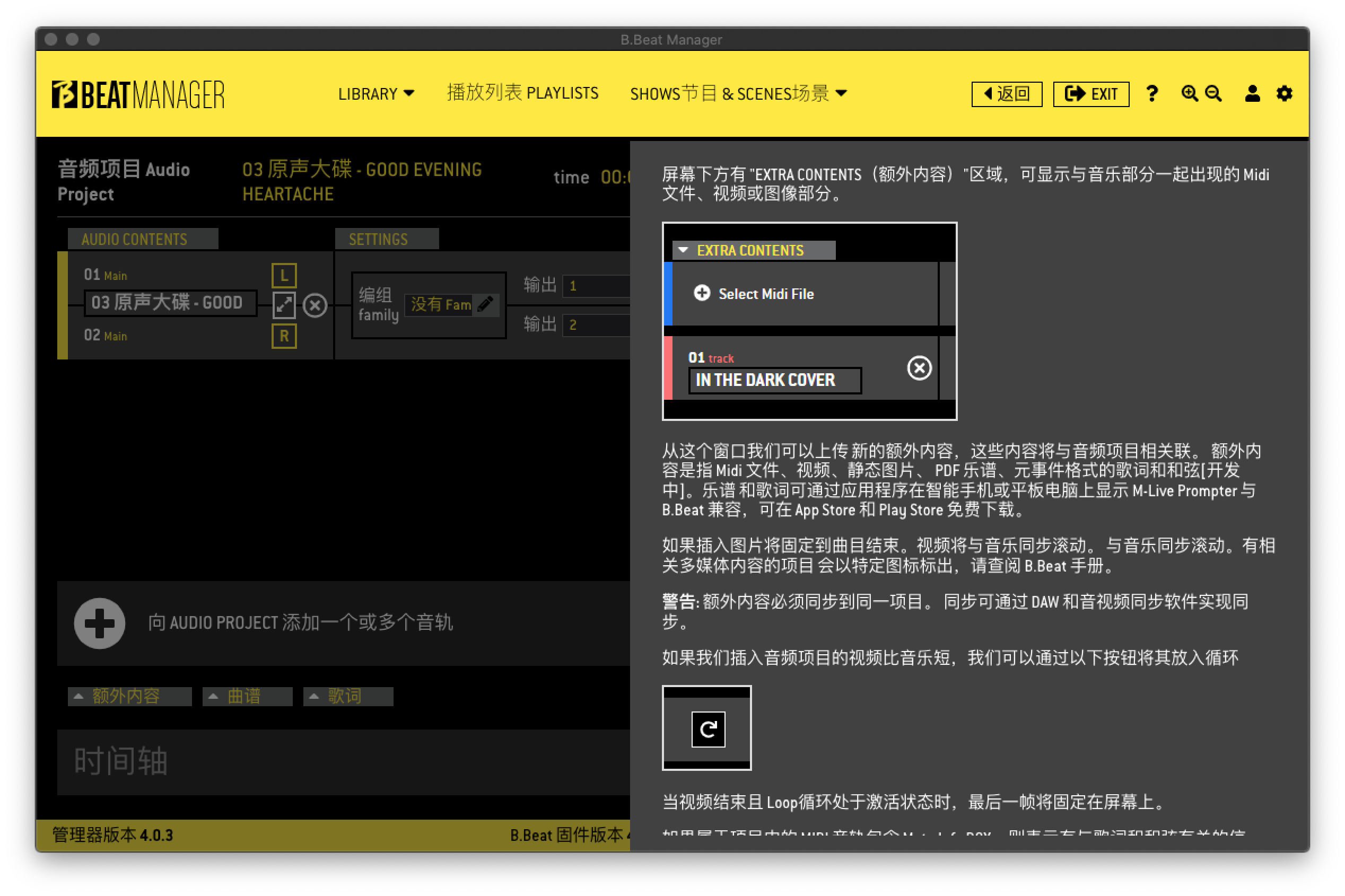Go to 播放列表 PLAYLISTS

point(522,93)
